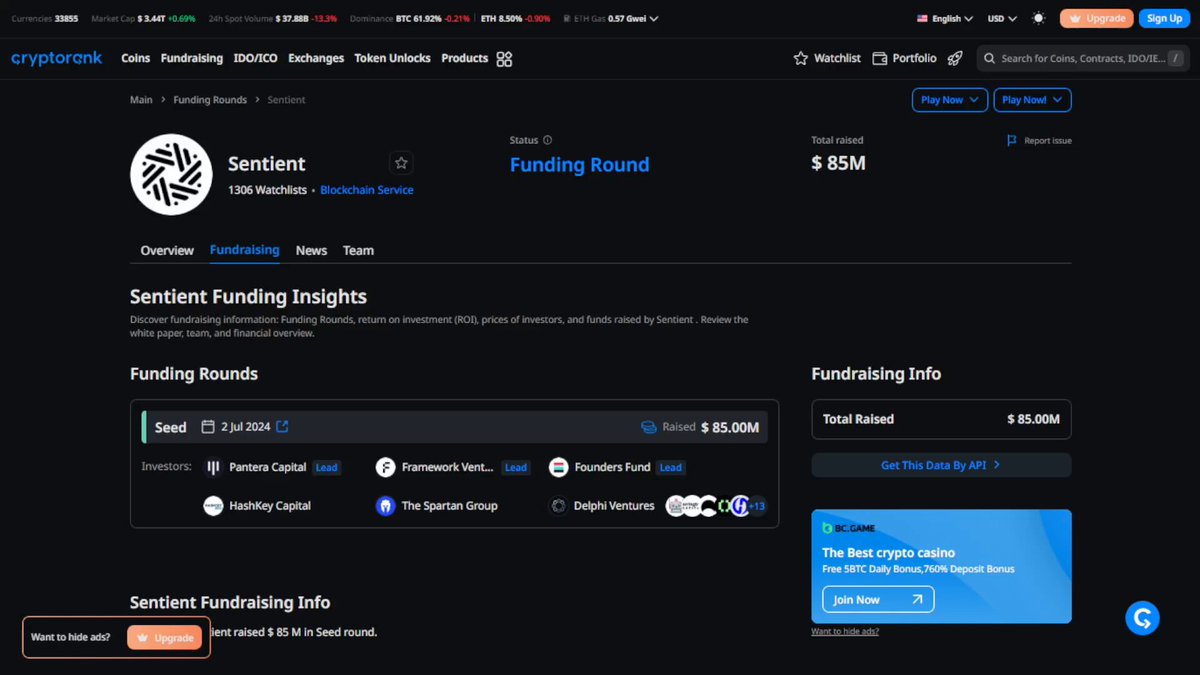Open the HashKey Capital investor link
Image resolution: width=1200 pixels, height=675 pixels.
tap(270, 506)
